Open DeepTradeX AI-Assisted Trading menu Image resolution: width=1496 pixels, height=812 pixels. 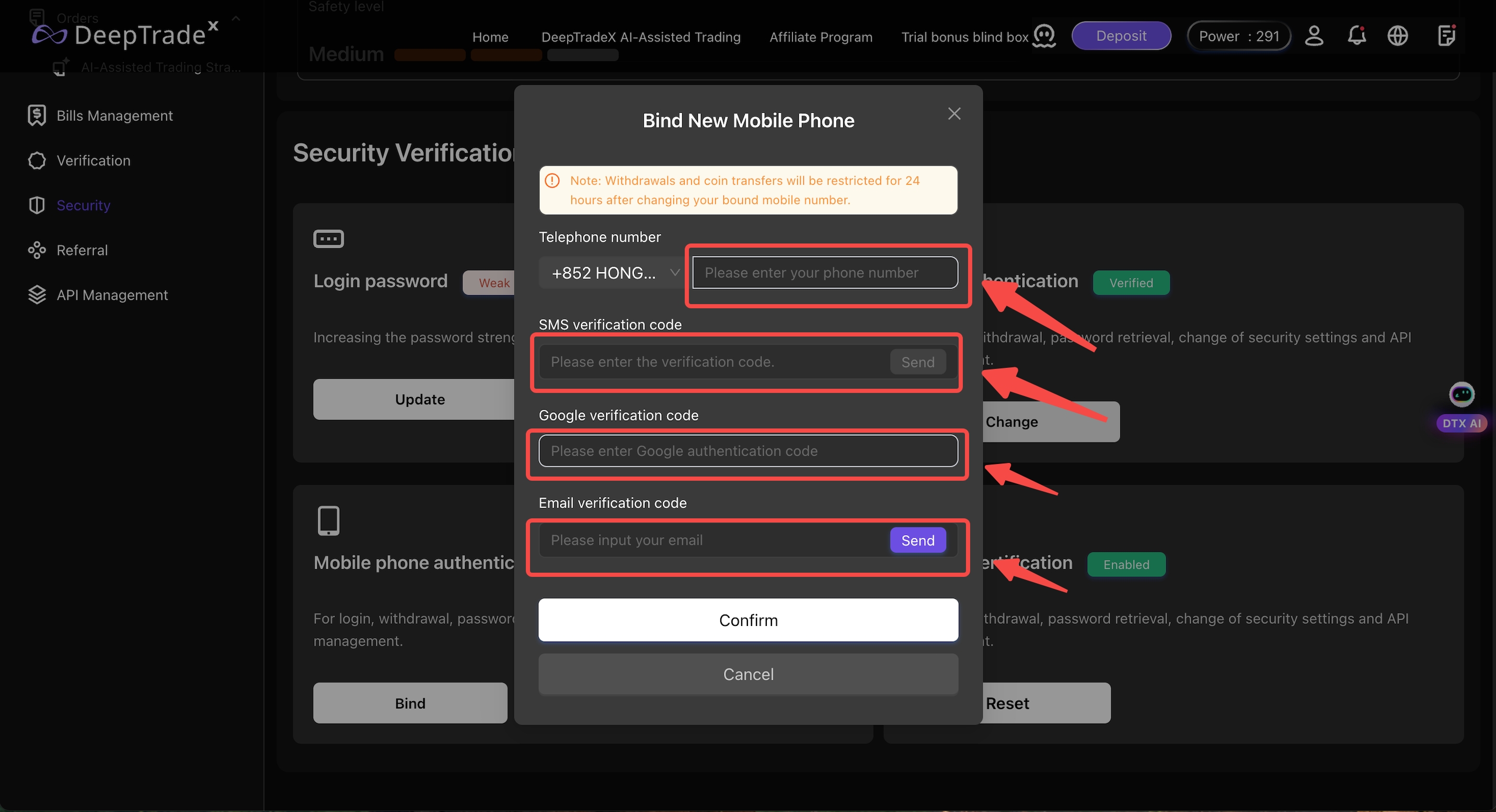(640, 37)
